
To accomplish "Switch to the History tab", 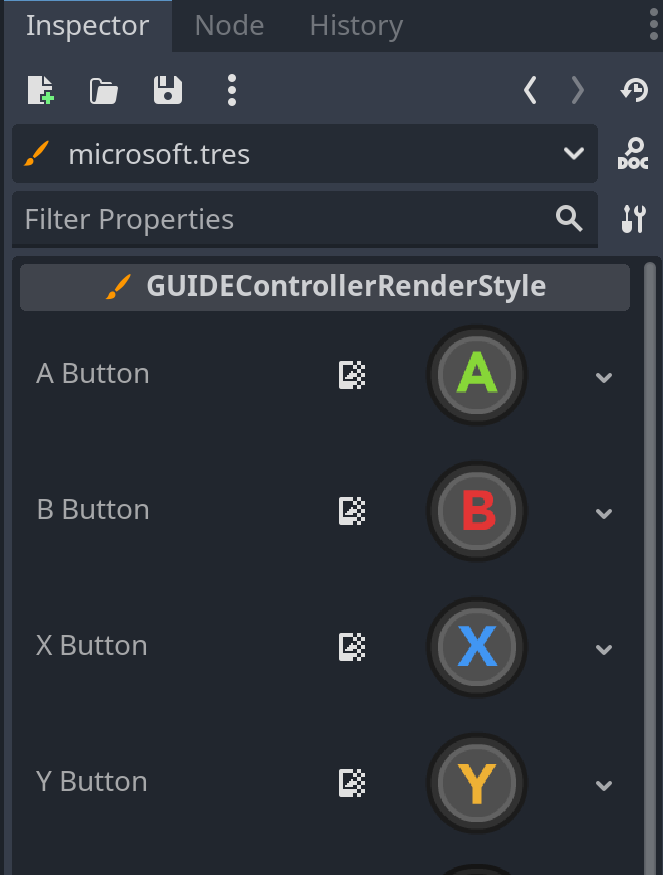I will click(355, 25).
